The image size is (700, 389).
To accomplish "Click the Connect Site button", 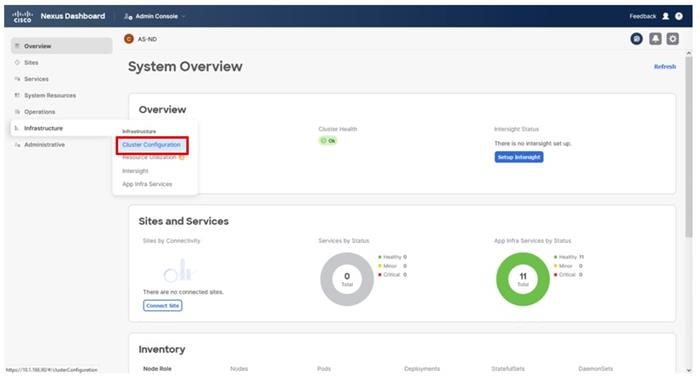I will coord(162,305).
